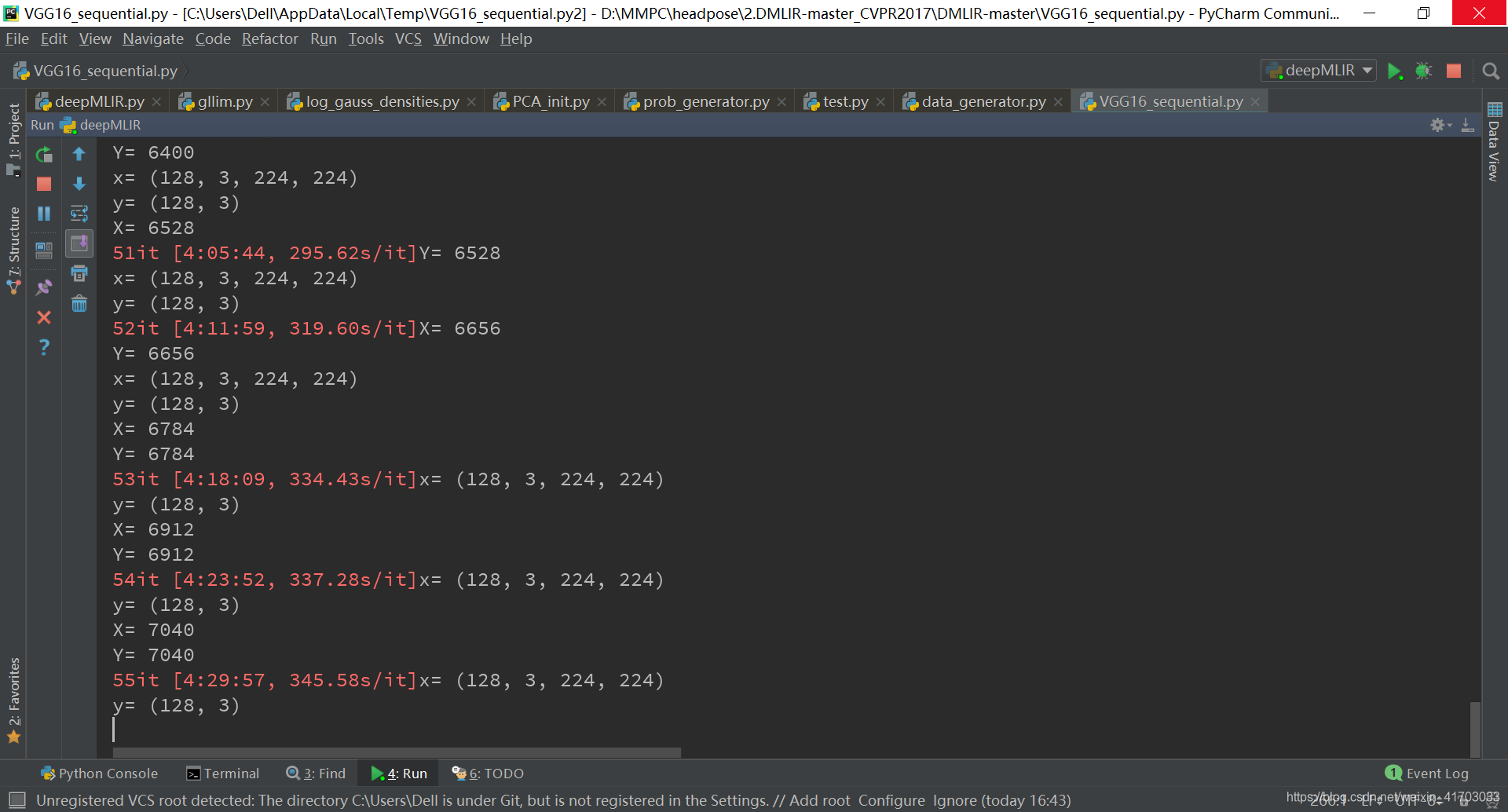1508x812 pixels.
Task: Clear all console output with trash icon
Action: coord(79,303)
